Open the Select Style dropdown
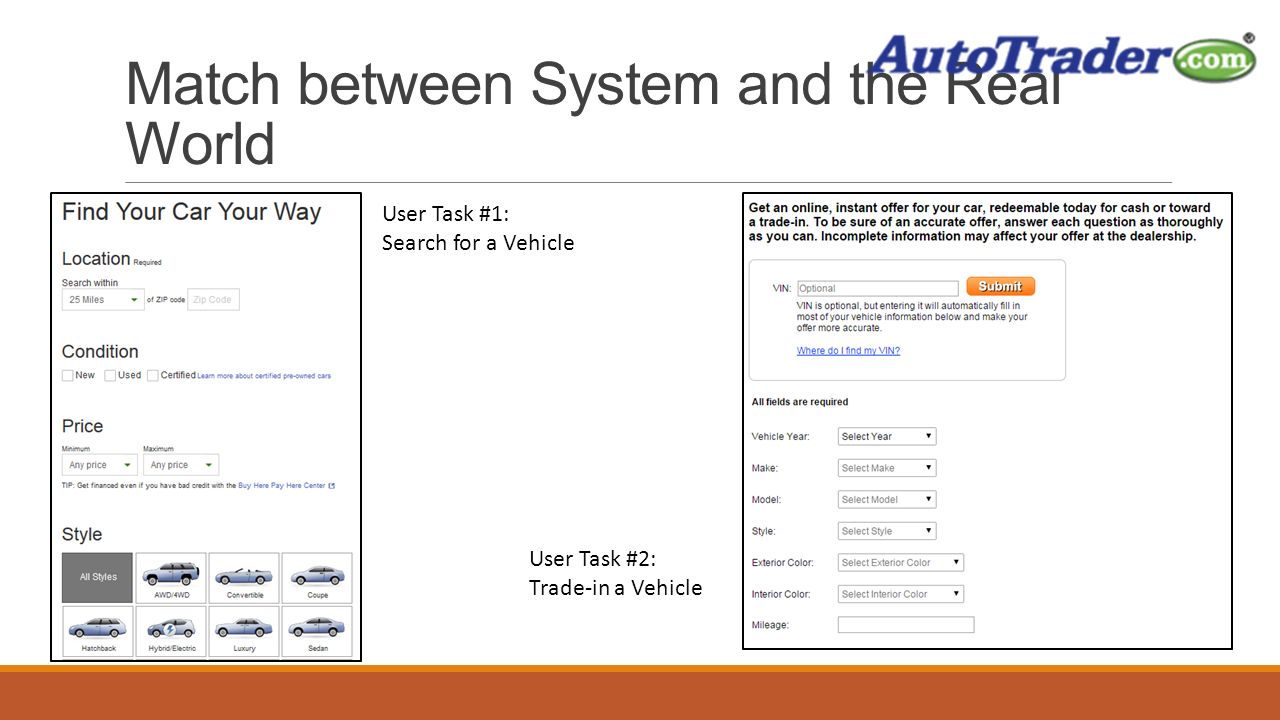Viewport: 1280px width, 720px height. 887,531
